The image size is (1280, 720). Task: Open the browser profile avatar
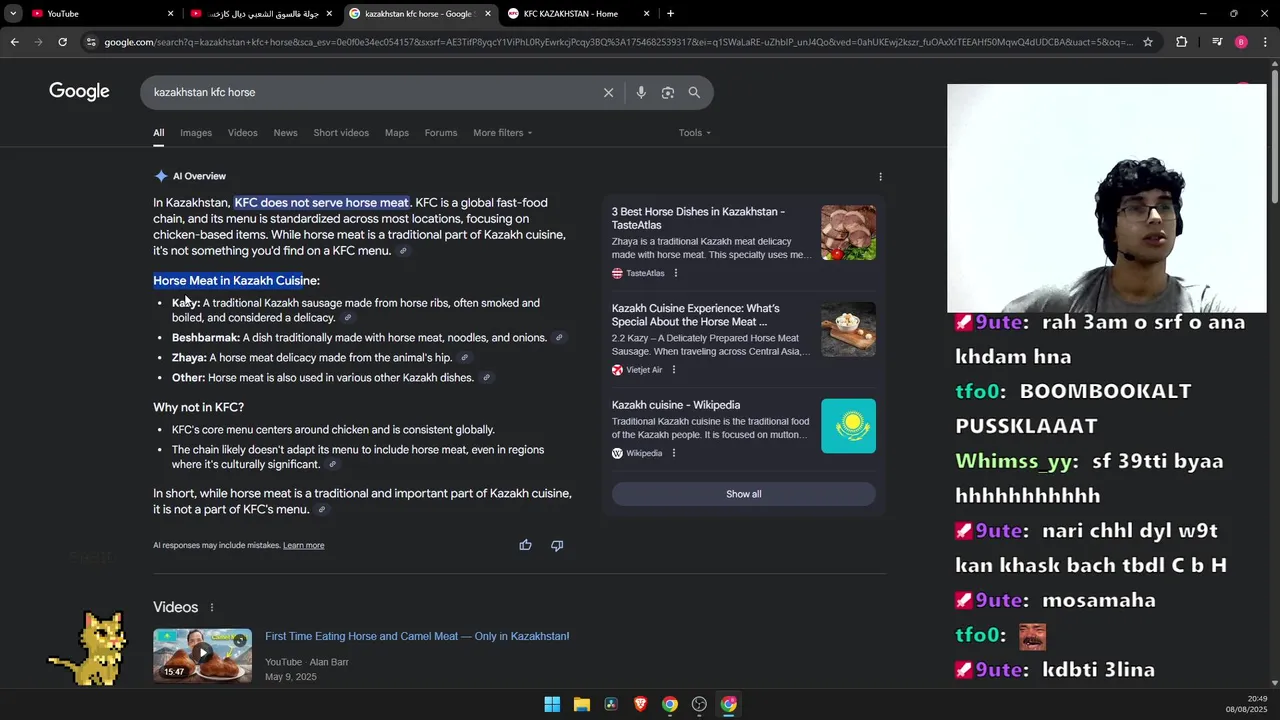click(1241, 42)
